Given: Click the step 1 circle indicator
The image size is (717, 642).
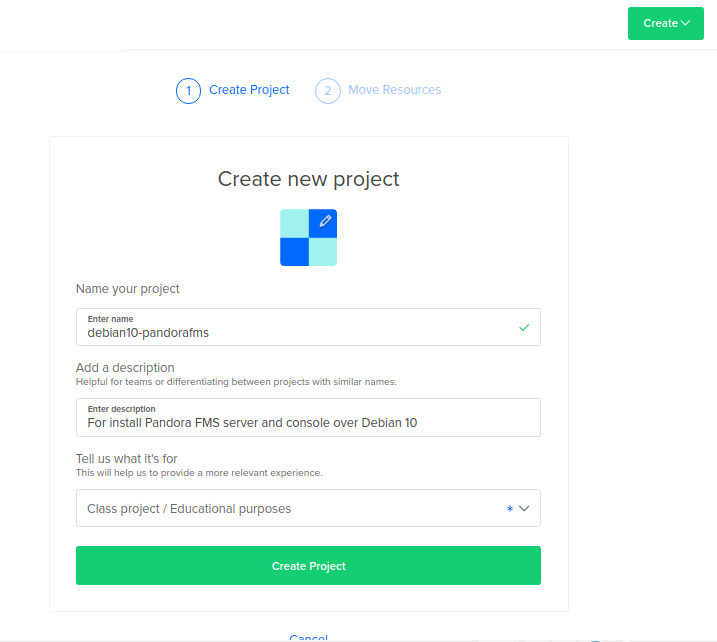Looking at the screenshot, I should coord(188,91).
